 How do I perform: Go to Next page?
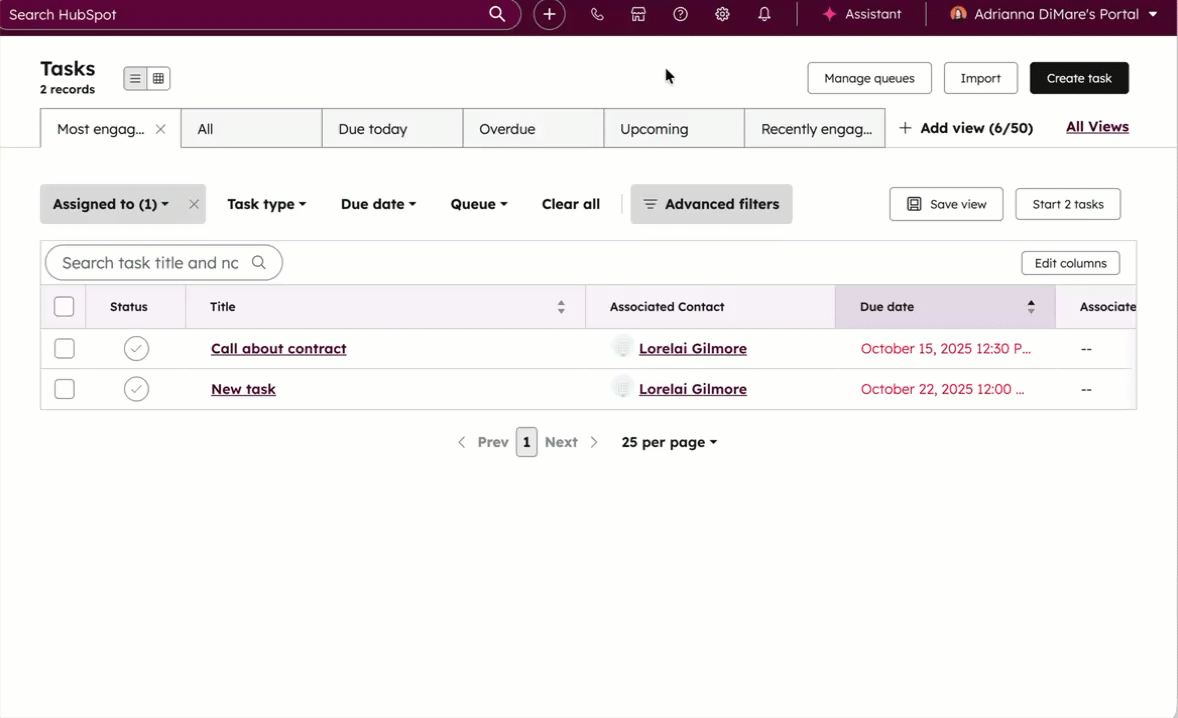coord(571,442)
